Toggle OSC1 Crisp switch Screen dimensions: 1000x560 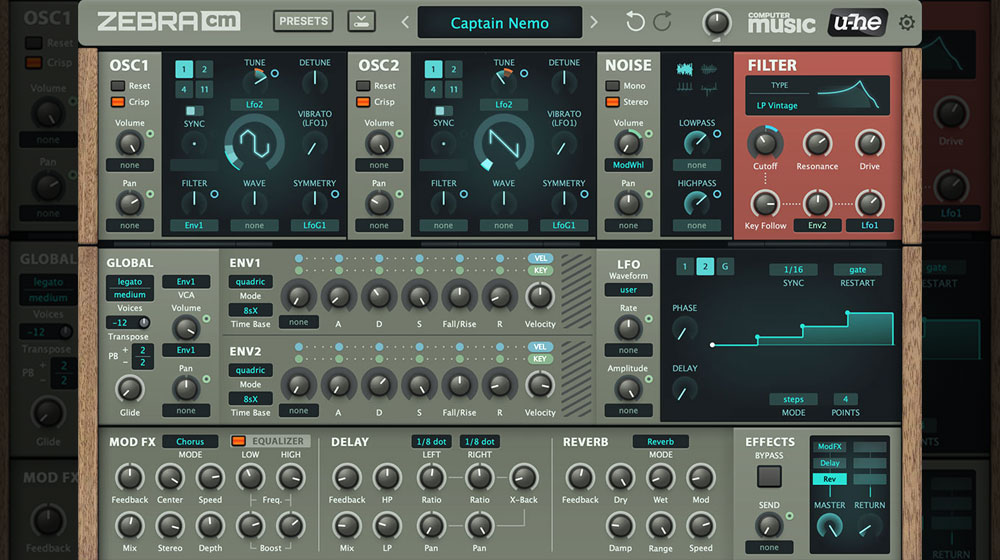tap(117, 101)
